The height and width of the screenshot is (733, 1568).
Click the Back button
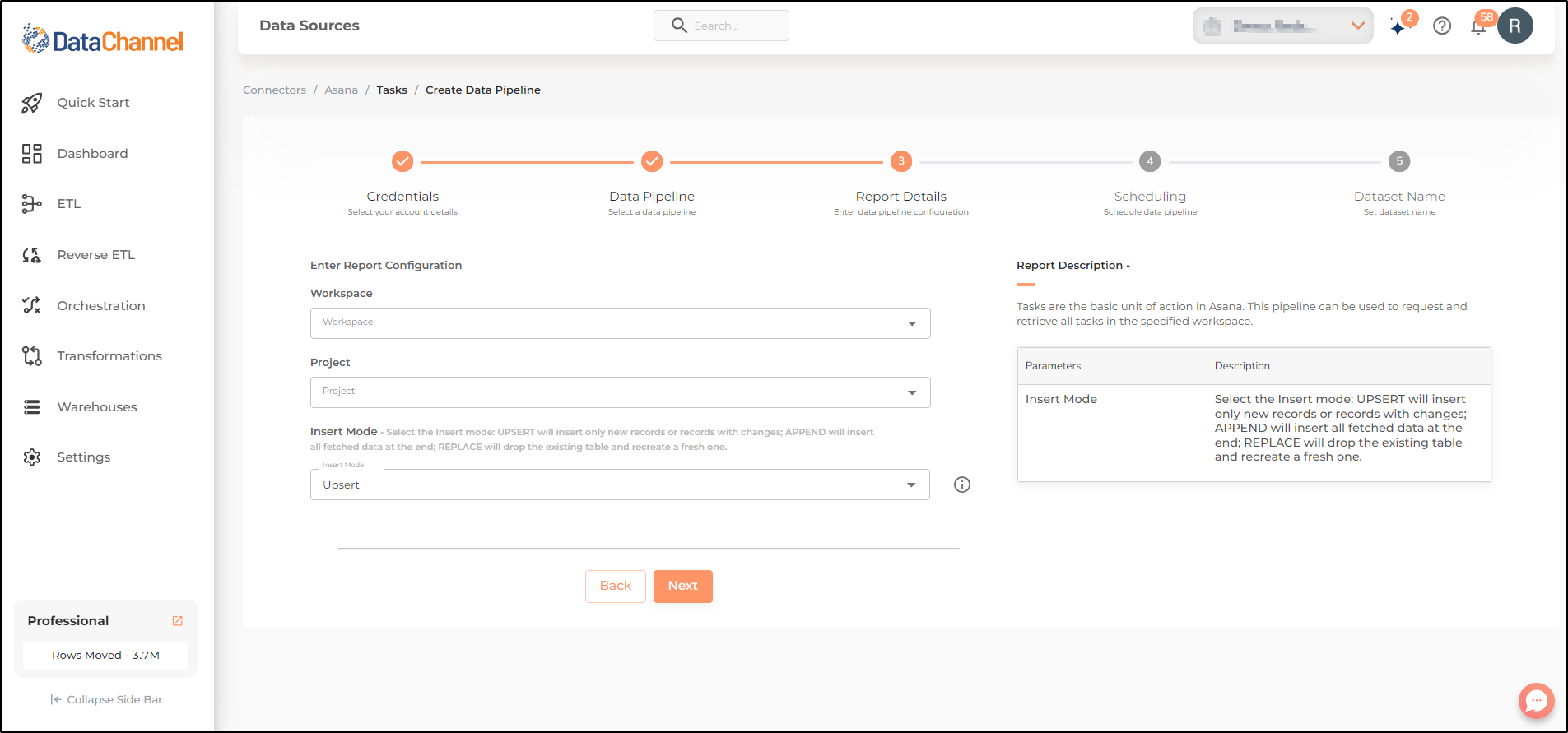[x=616, y=587]
